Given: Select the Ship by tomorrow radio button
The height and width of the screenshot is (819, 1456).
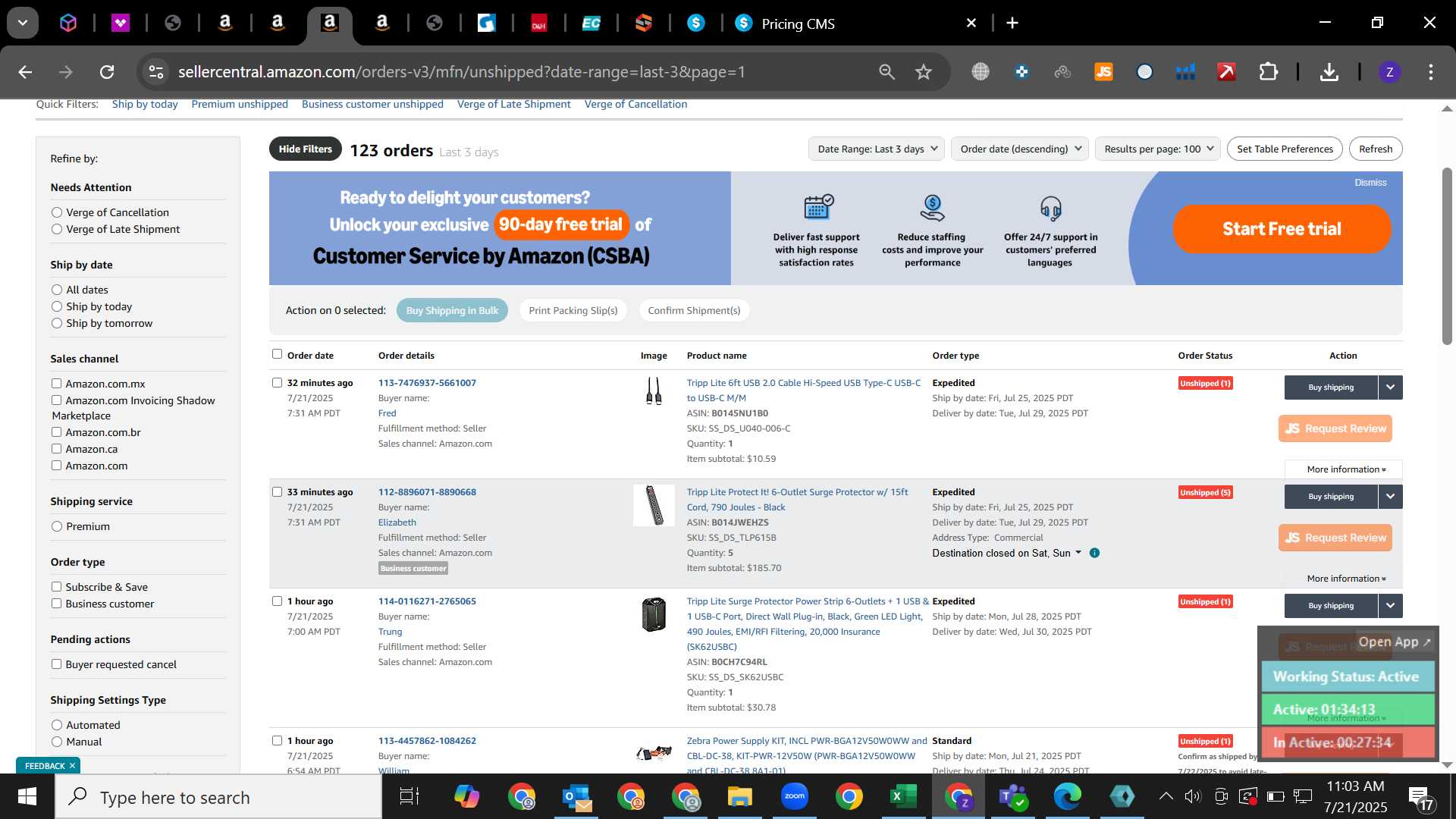Looking at the screenshot, I should [57, 323].
